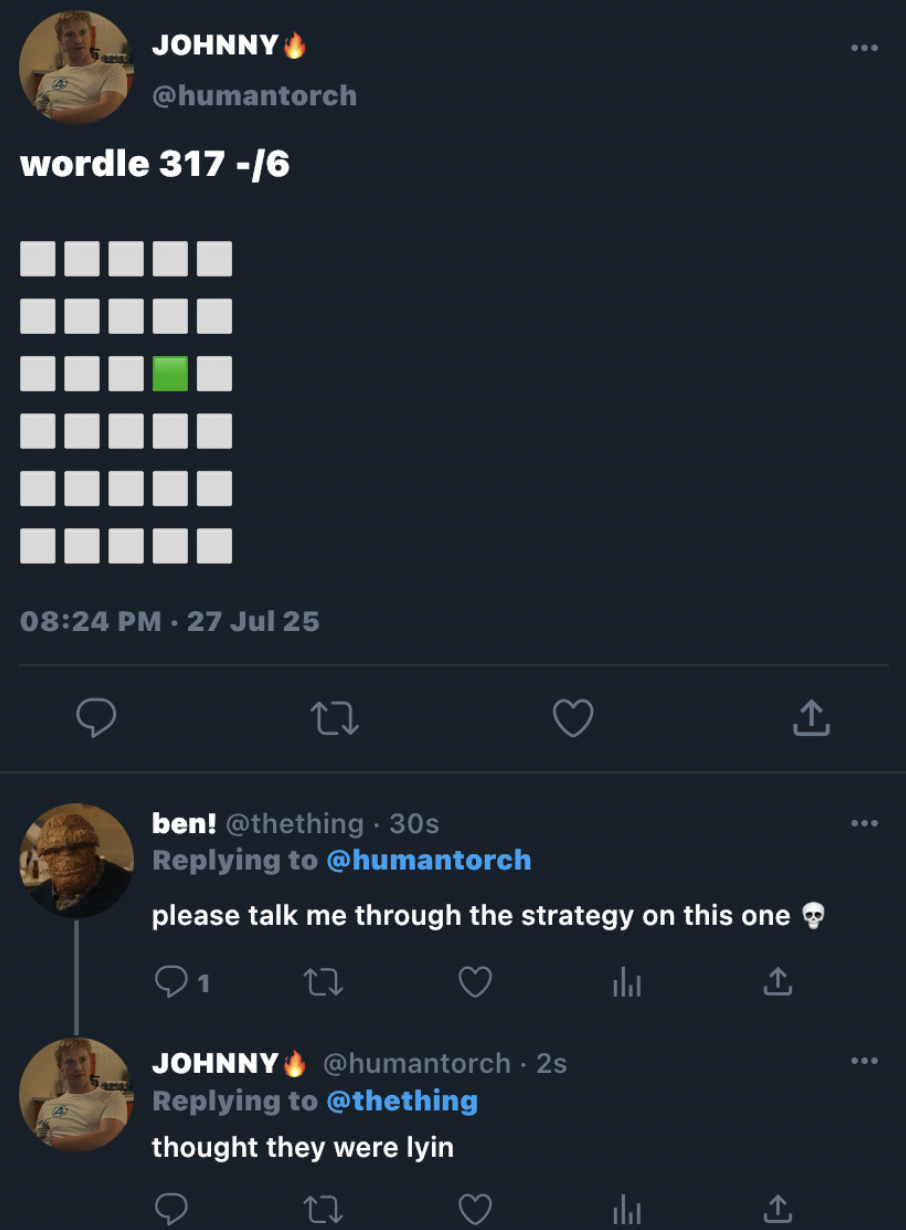Reply to the main wordle tweet
This screenshot has width=906, height=1230.
click(96, 717)
